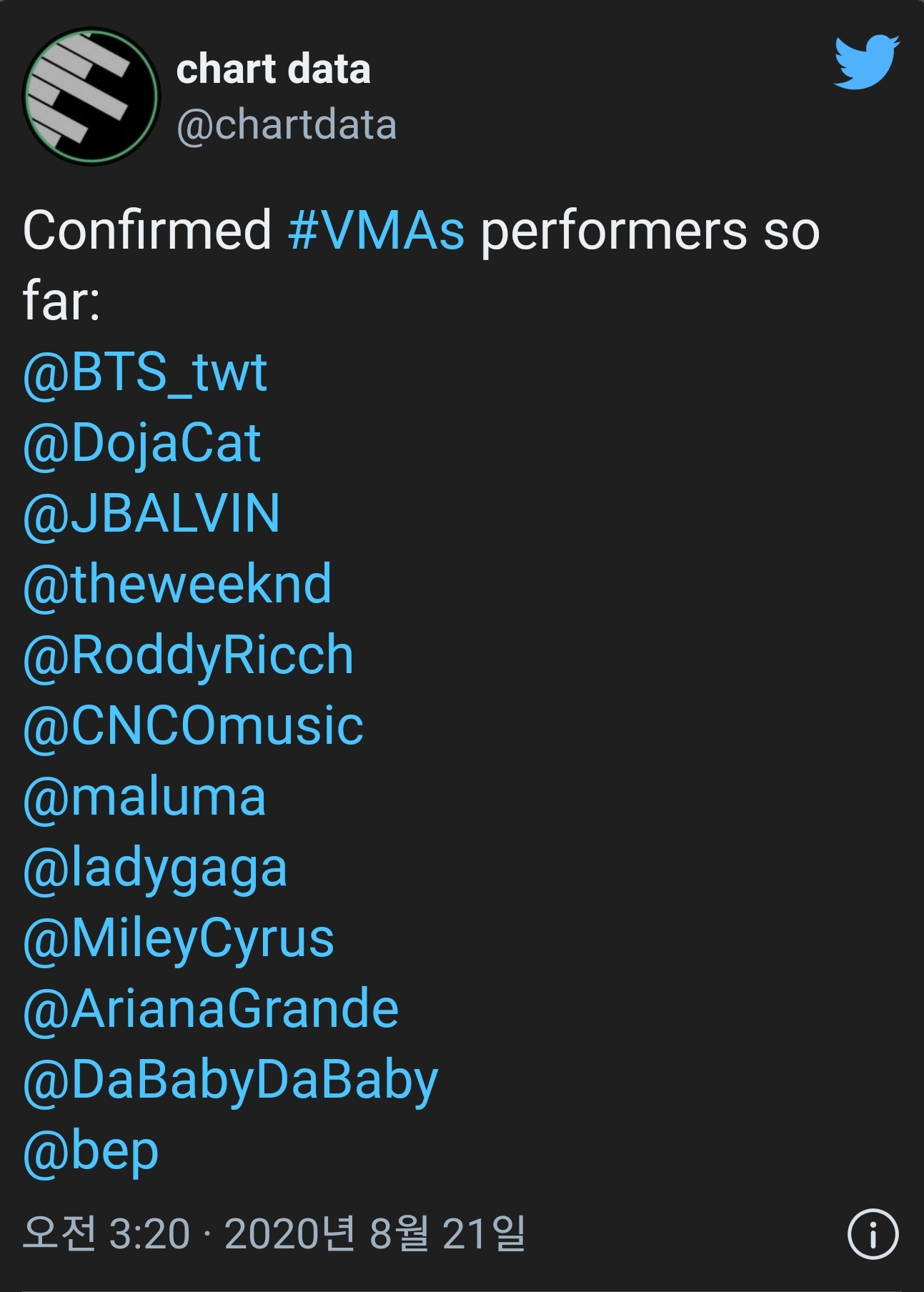Click the @bep mention
The height and width of the screenshot is (1292, 924).
(91, 1151)
